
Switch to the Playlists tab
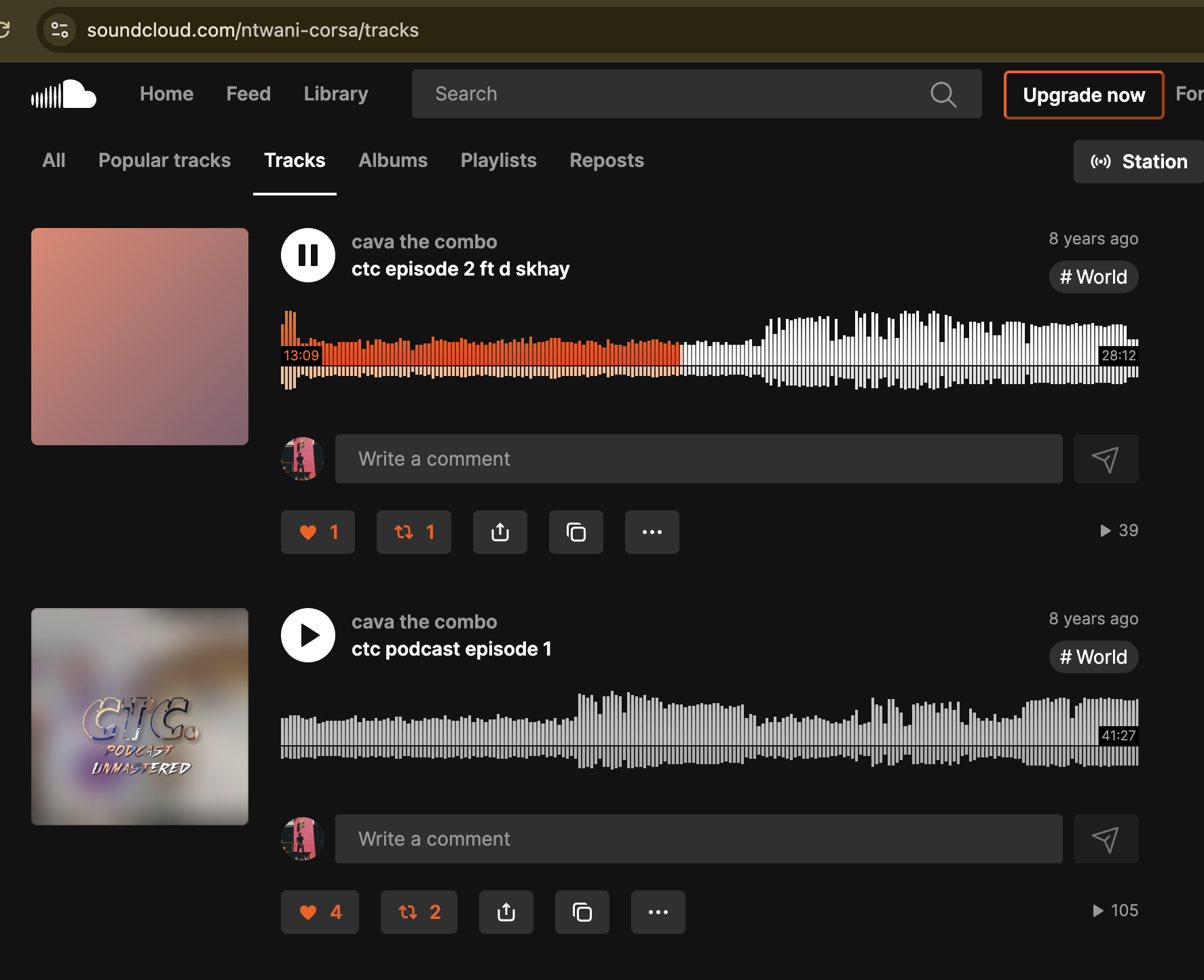498,160
